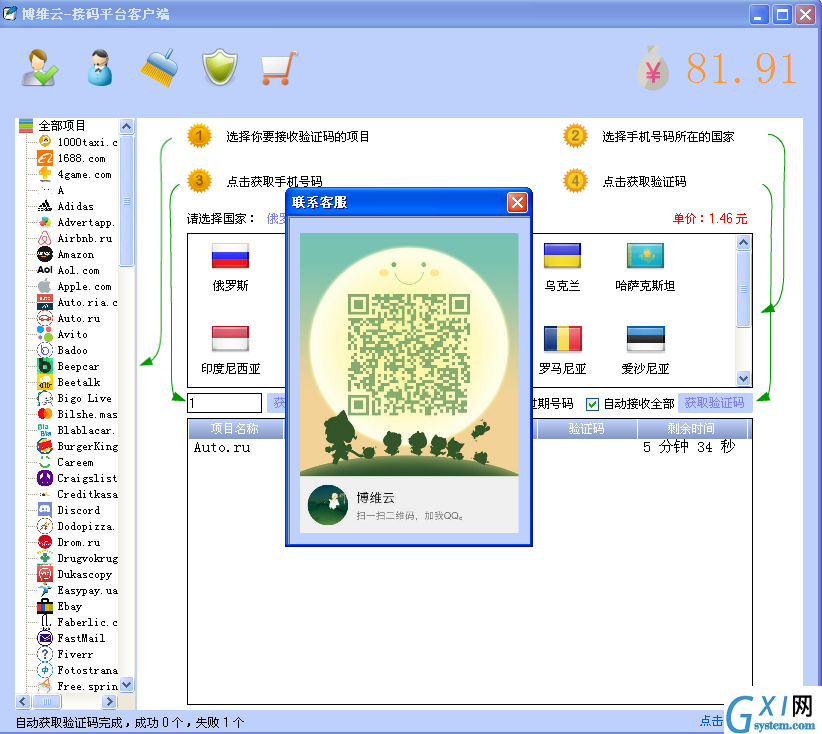The image size is (822, 734).
Task: Click project tree scroll left arrow
Action: tap(23, 701)
